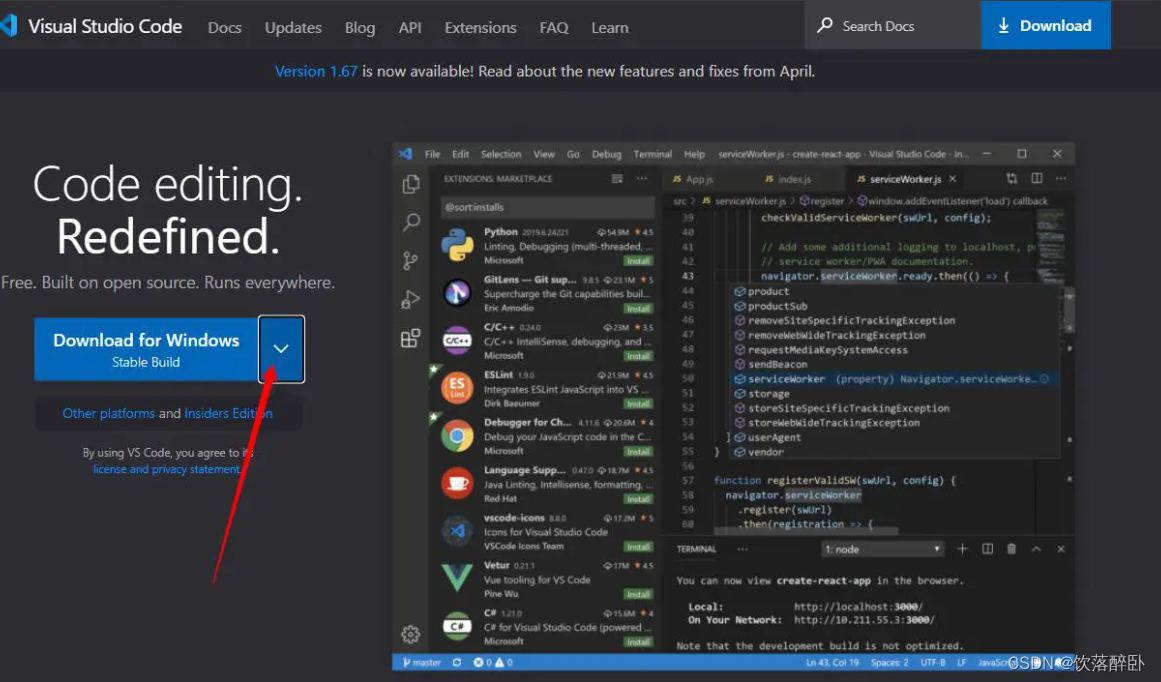Image resolution: width=1161 pixels, height=682 pixels.
Task: Open the File menu in VS Code window
Action: click(x=432, y=154)
